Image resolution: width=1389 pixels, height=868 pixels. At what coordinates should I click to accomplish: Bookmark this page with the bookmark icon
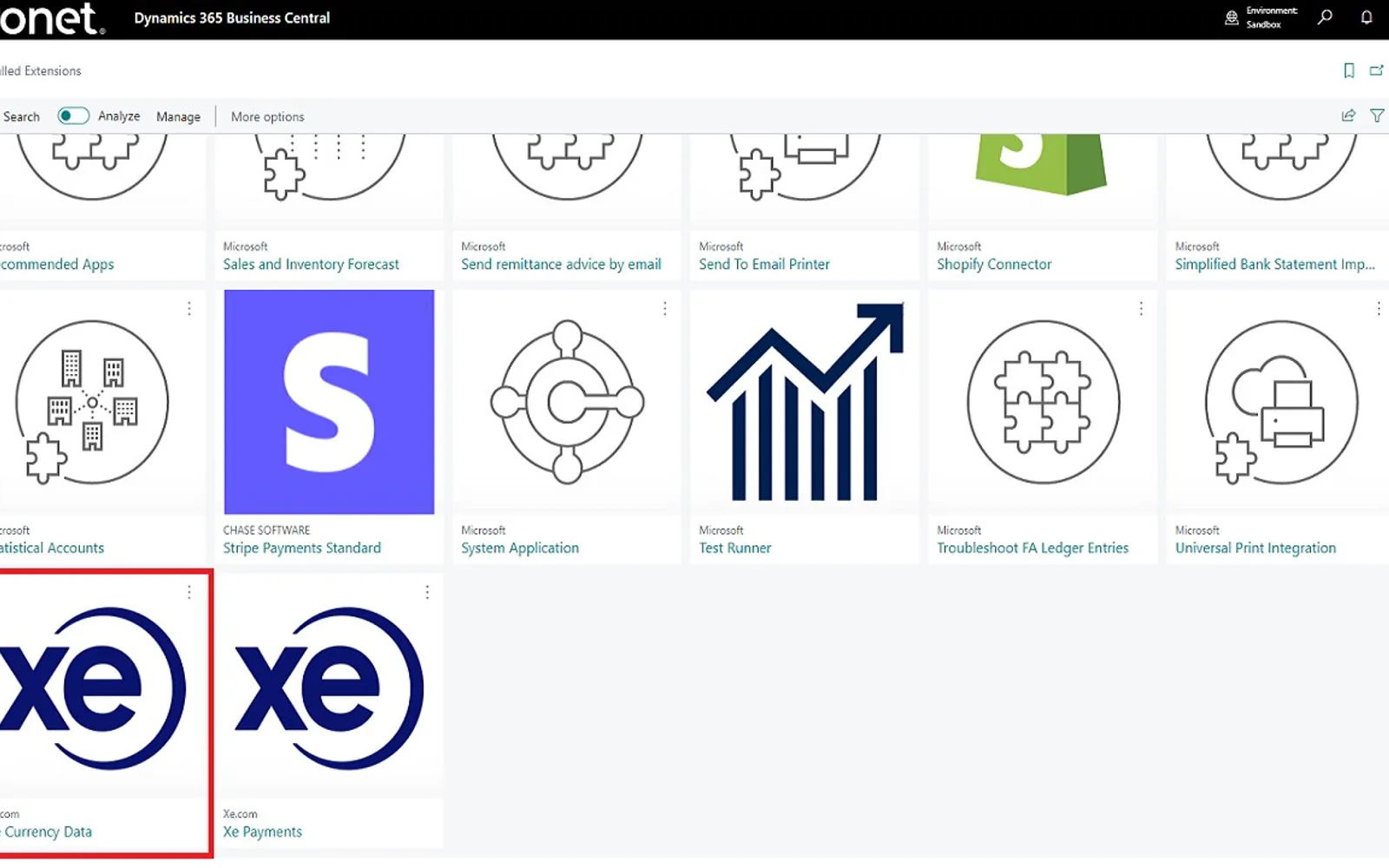[x=1348, y=70]
